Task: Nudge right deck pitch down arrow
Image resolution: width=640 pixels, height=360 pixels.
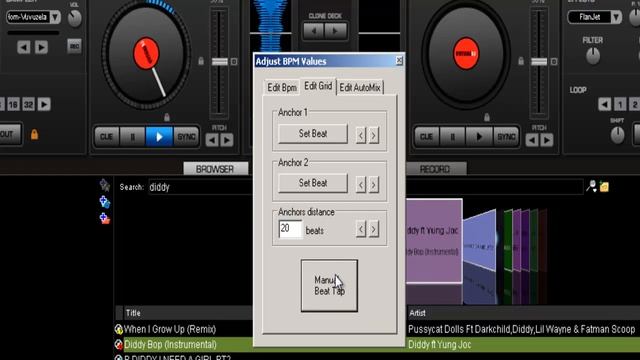Action: pyautogui.click(x=532, y=140)
